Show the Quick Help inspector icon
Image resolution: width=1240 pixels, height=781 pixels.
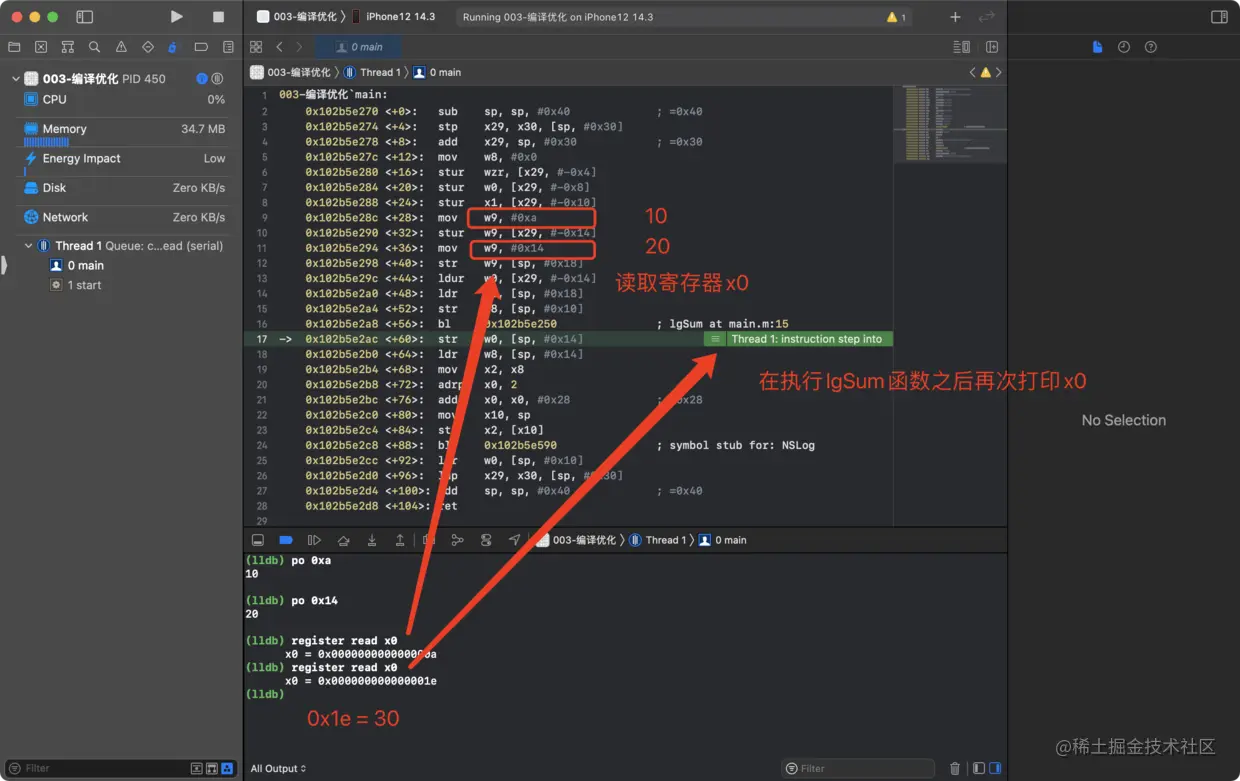point(1151,47)
